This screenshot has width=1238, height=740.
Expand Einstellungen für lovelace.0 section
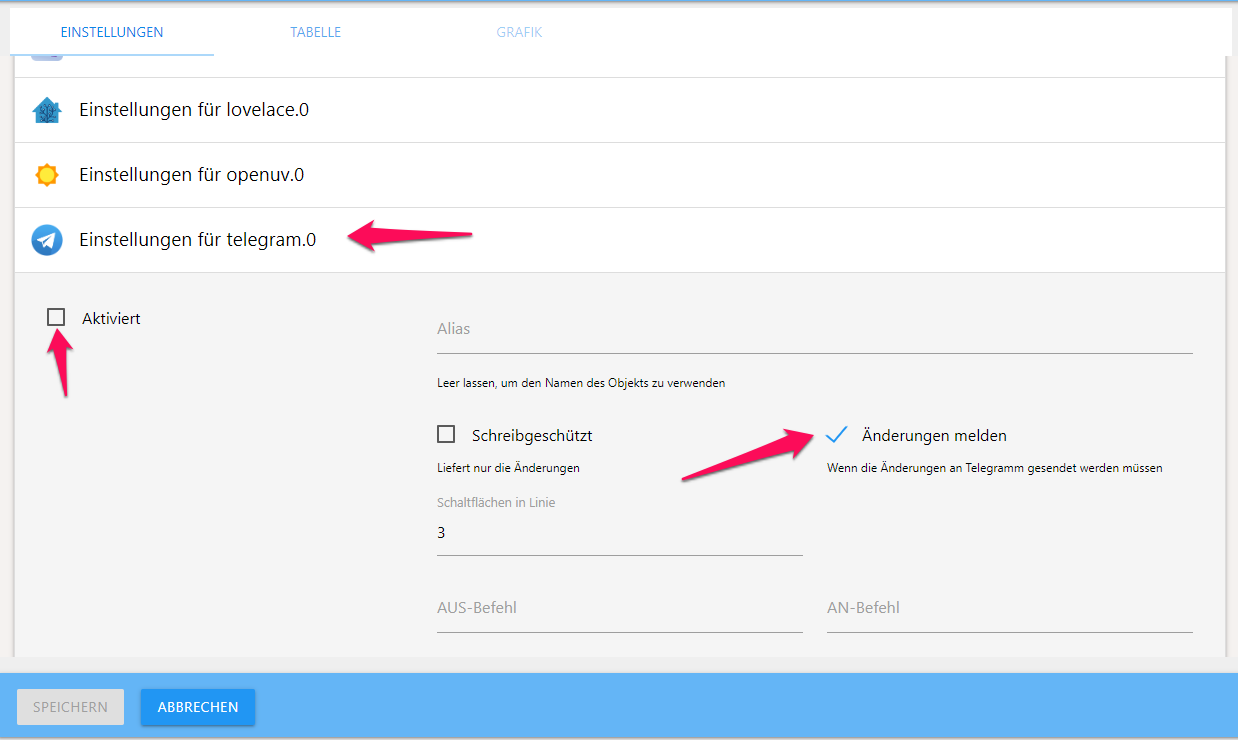tap(619, 110)
